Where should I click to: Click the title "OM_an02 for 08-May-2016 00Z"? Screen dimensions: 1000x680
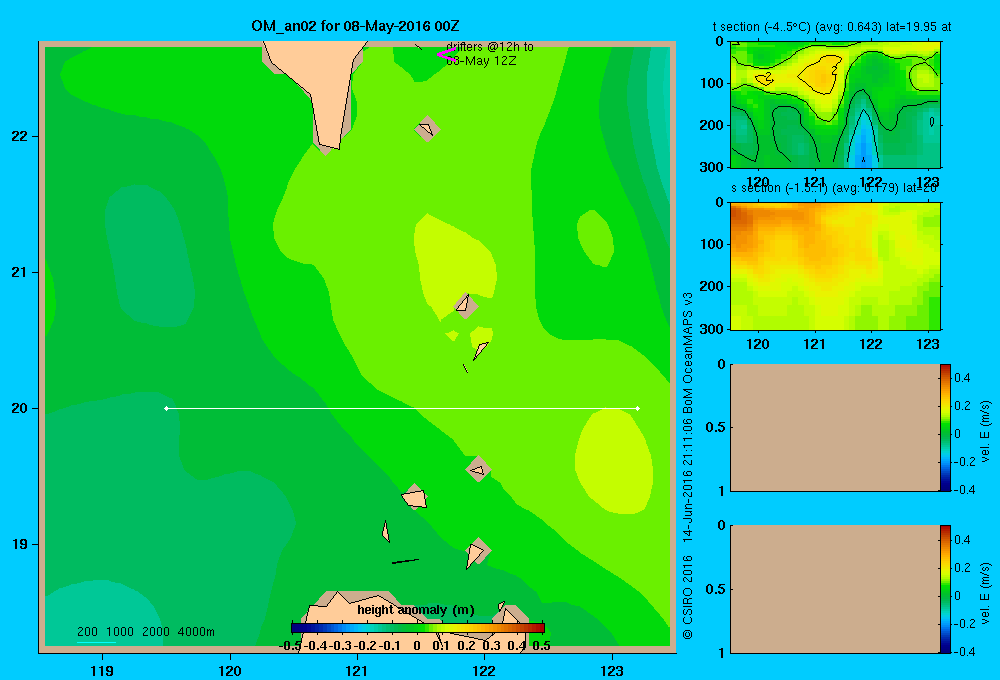[x=355, y=26]
